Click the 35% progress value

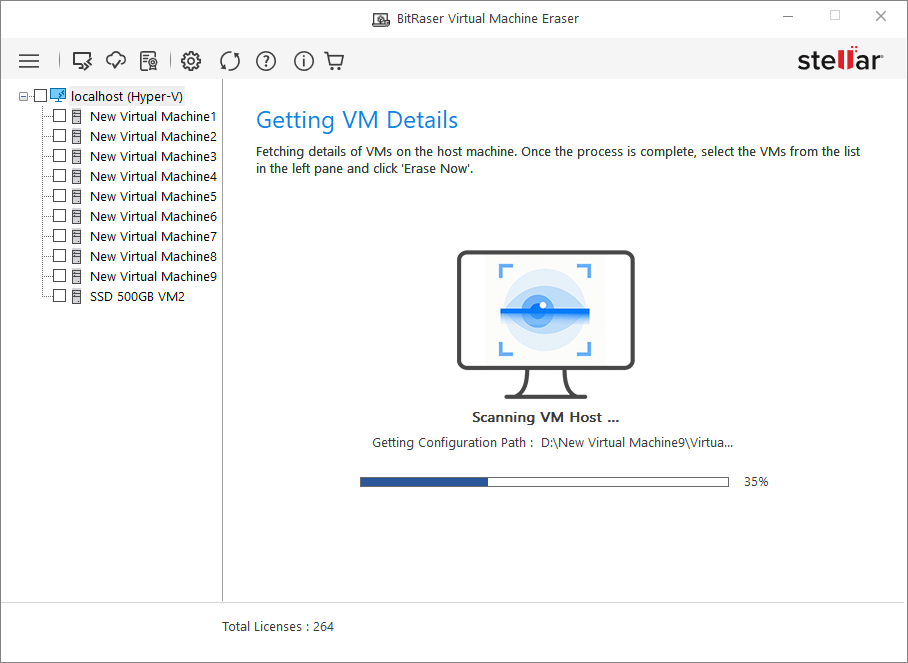tap(756, 482)
